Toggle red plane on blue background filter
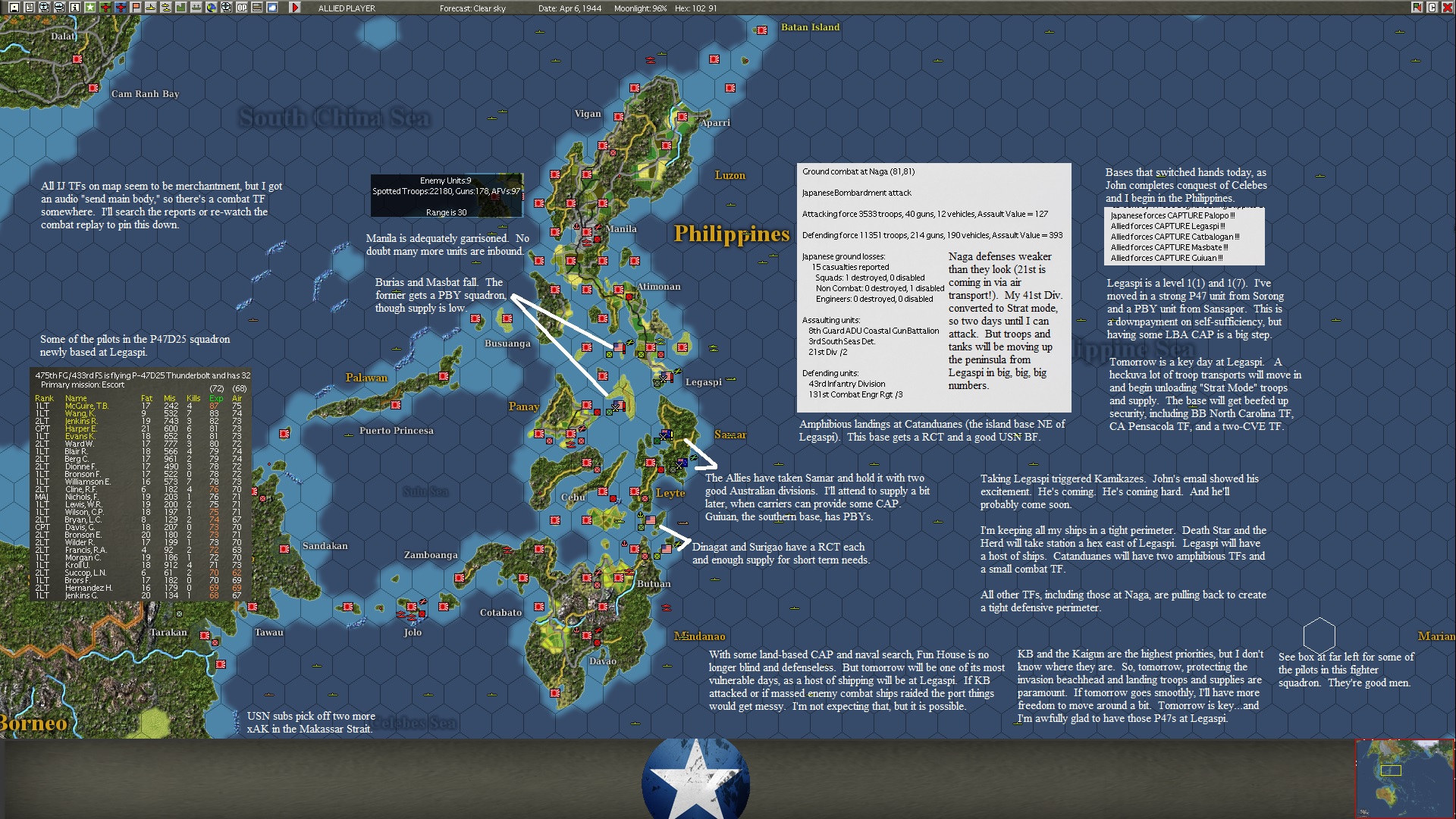The width and height of the screenshot is (1456, 819). tap(121, 8)
